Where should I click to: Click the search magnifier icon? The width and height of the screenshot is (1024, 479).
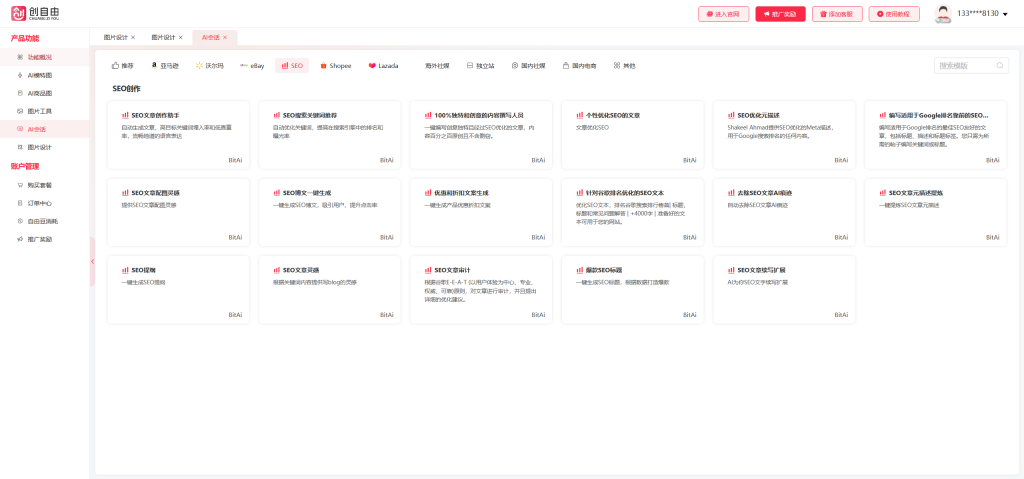(1000, 65)
